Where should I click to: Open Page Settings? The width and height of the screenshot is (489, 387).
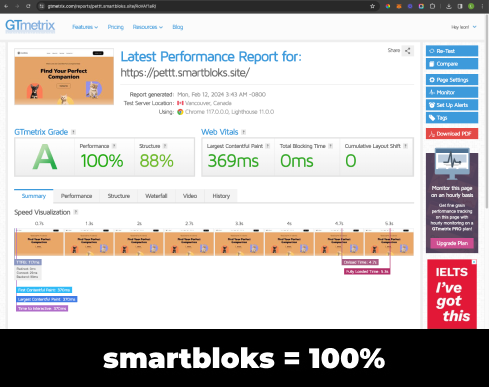(452, 80)
